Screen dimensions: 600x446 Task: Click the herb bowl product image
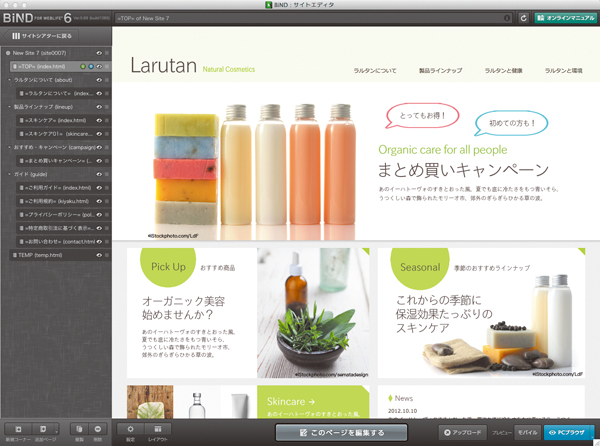313,313
